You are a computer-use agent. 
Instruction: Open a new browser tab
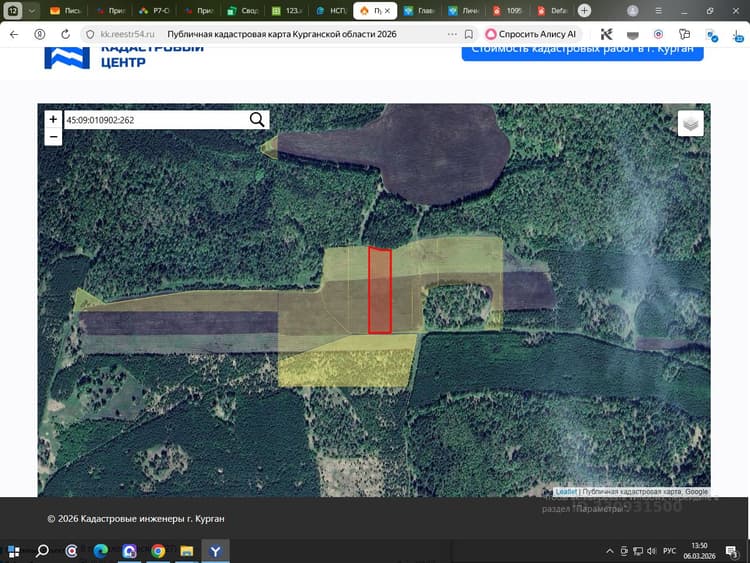(x=584, y=11)
